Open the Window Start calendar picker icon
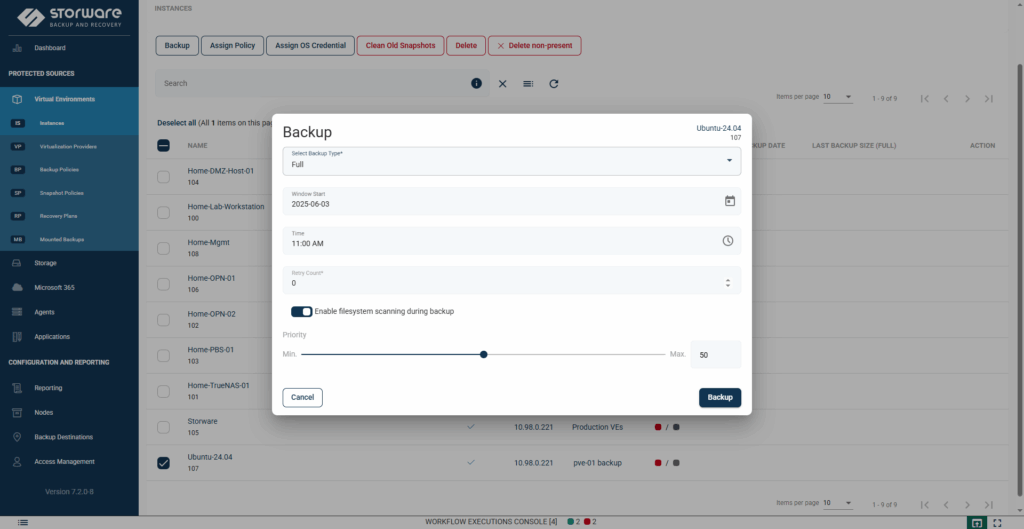The image size is (1024, 529). (x=729, y=201)
